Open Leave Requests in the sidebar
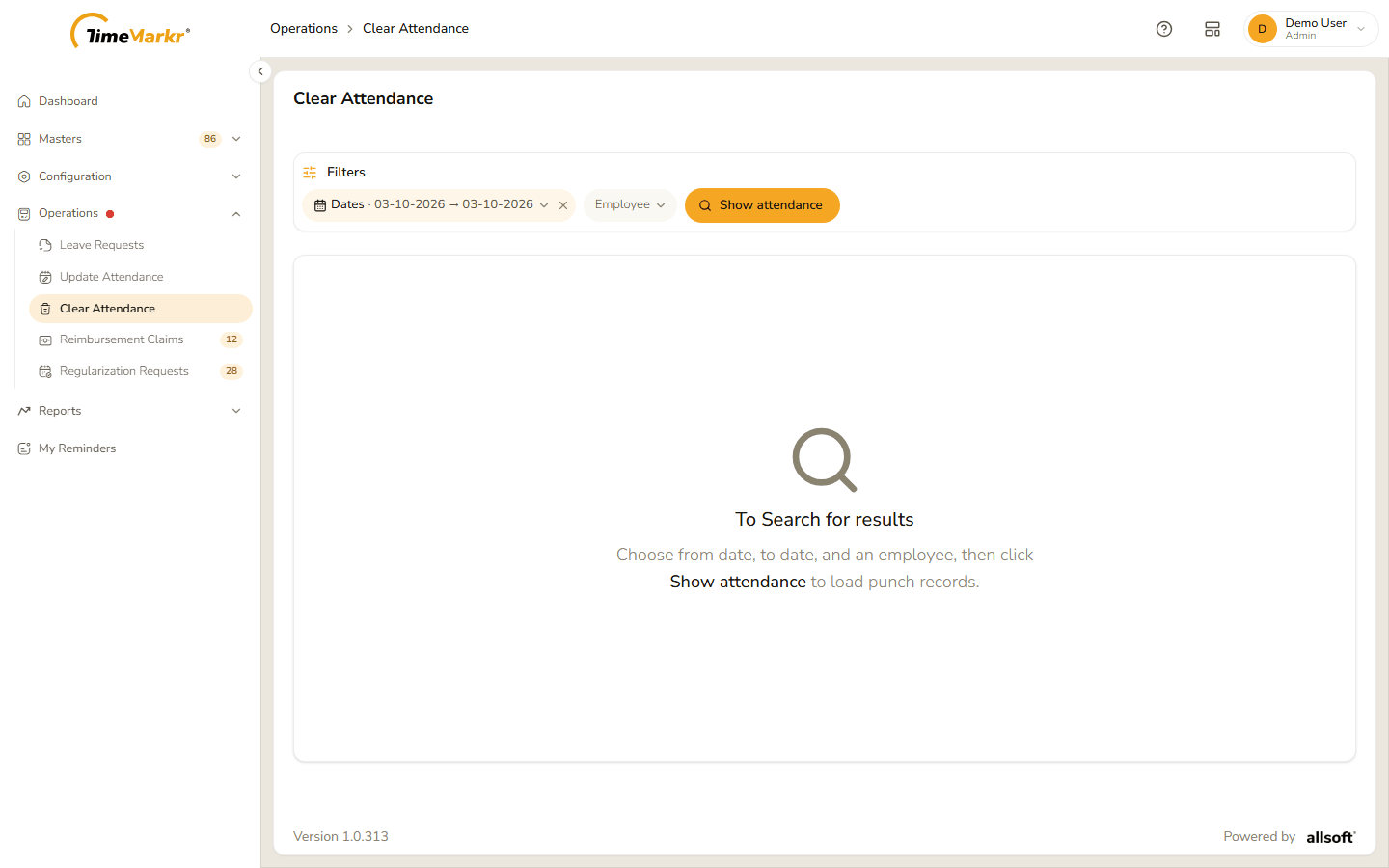The width and height of the screenshot is (1389, 868). (x=141, y=245)
